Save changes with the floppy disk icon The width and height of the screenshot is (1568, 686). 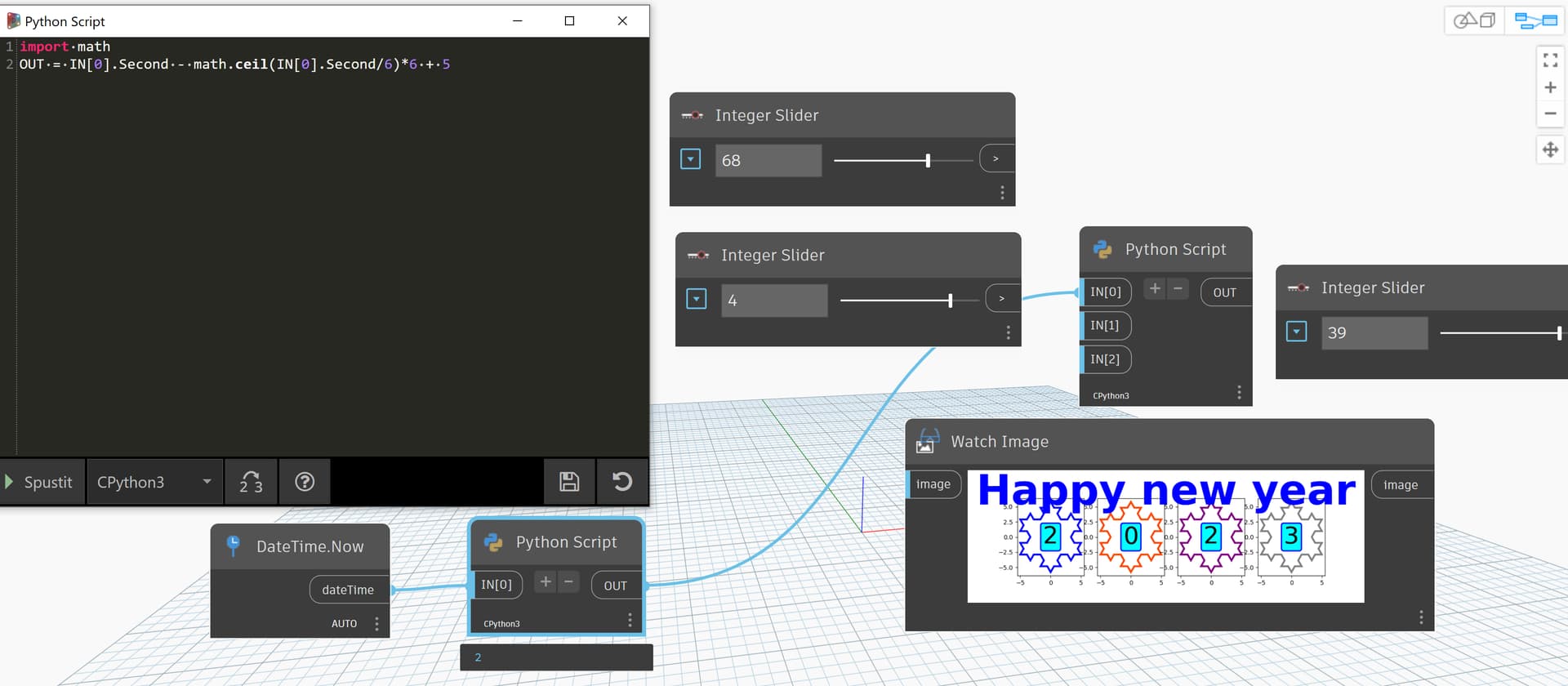[x=569, y=482]
